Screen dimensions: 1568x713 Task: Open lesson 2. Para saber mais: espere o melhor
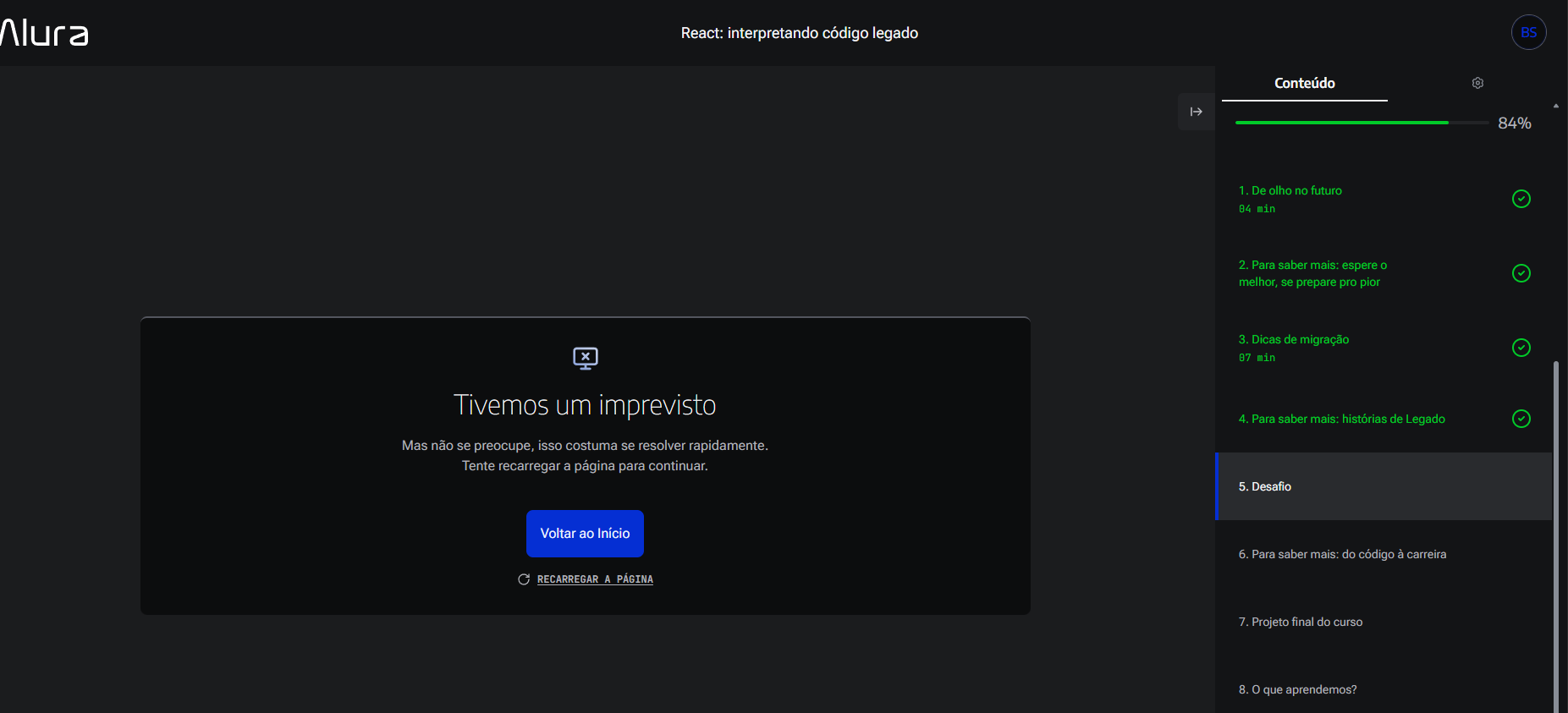pos(1384,273)
